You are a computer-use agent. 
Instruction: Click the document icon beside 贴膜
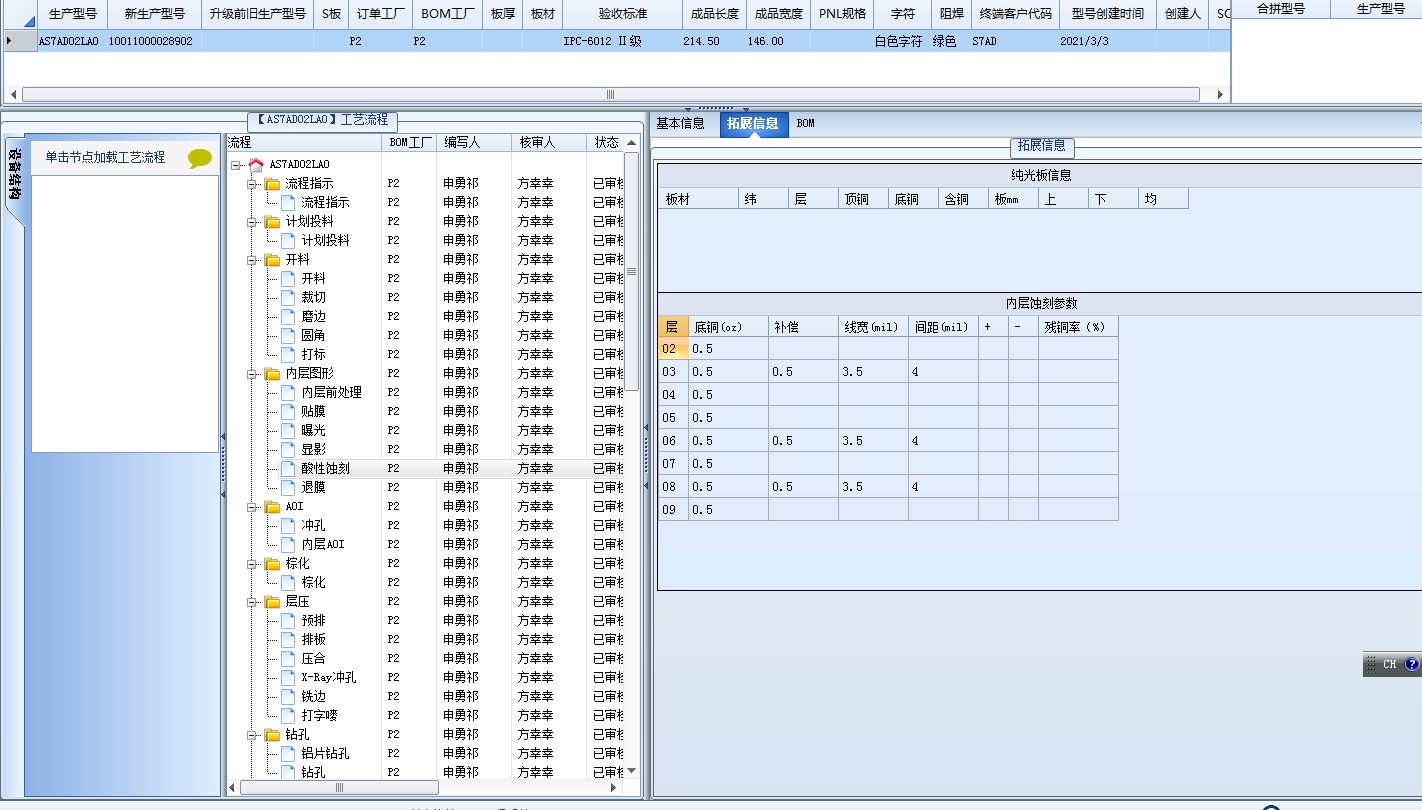(288, 411)
